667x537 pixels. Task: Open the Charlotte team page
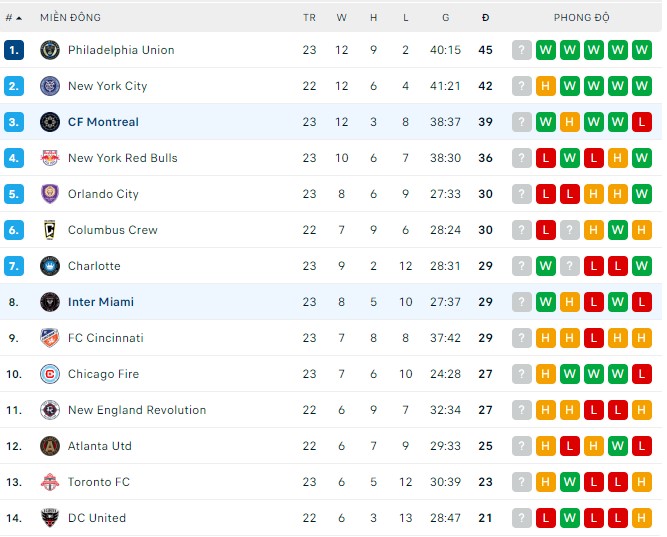[94, 266]
